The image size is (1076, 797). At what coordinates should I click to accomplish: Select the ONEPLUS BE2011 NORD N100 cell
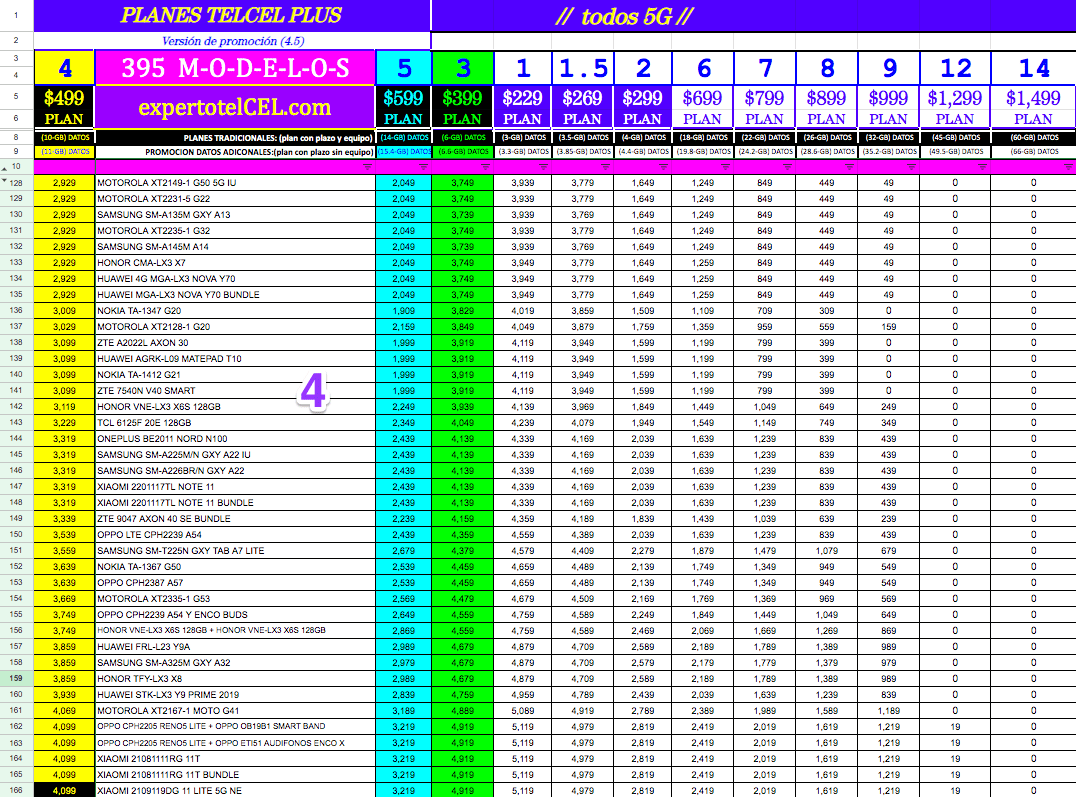coord(235,439)
